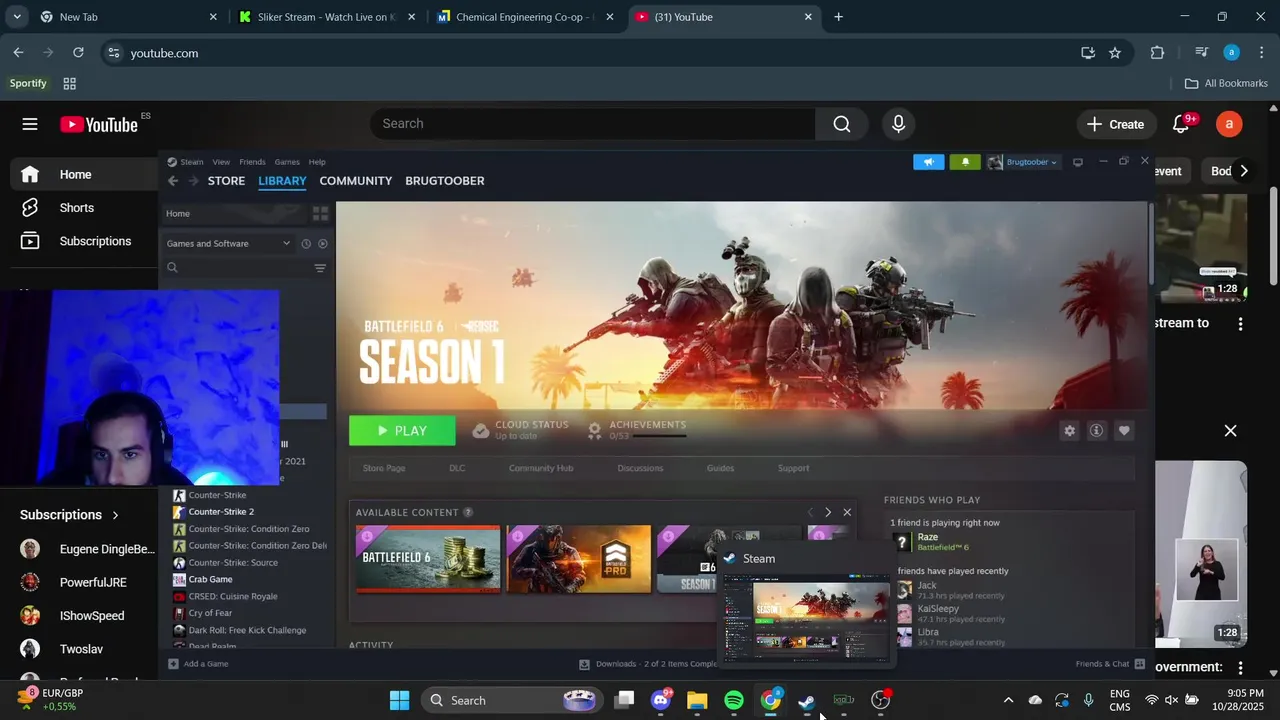Open Friends & Chat in Steam
Screen dimensions: 1280x720
1110,664
